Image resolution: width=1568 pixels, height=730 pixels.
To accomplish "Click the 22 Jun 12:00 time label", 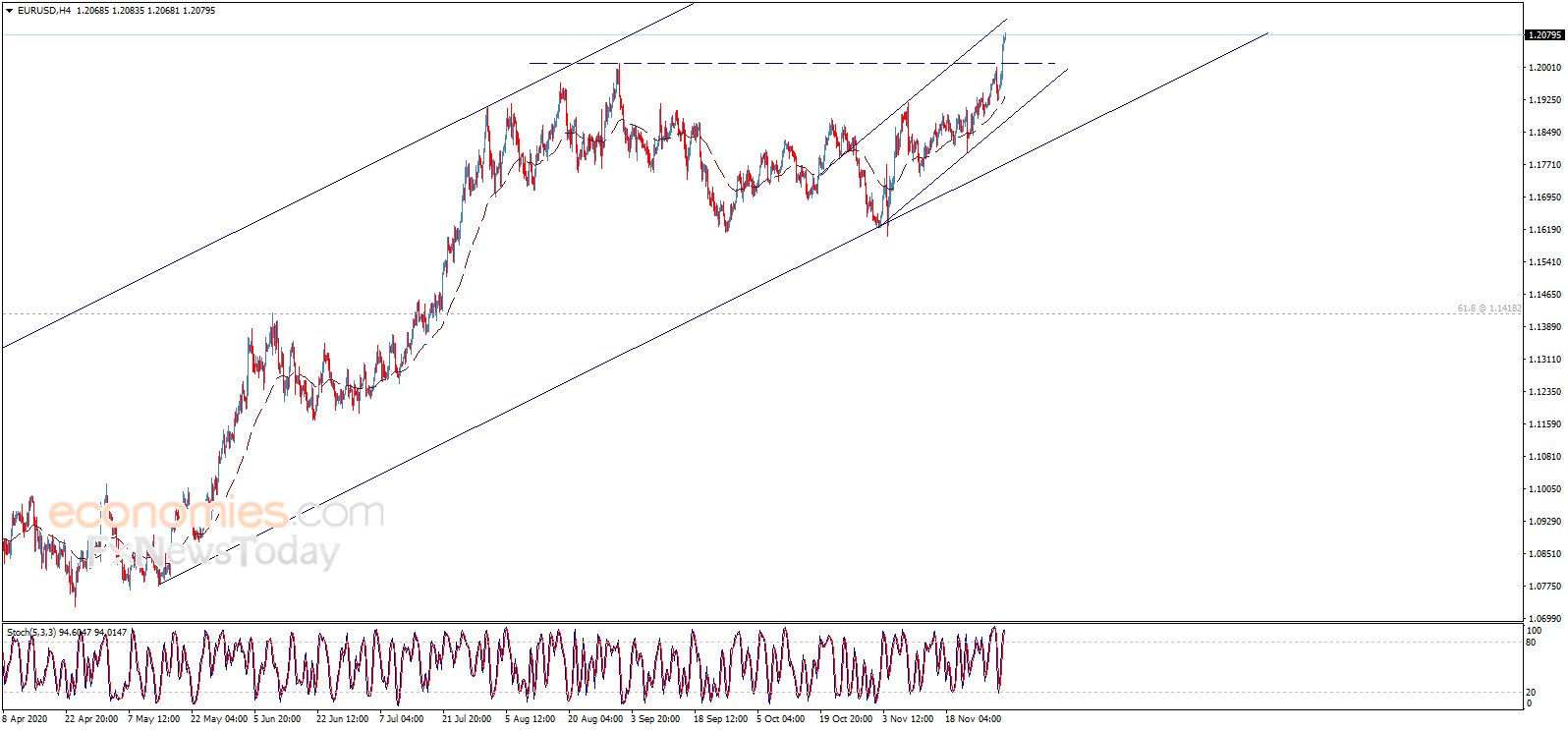I will tap(343, 719).
